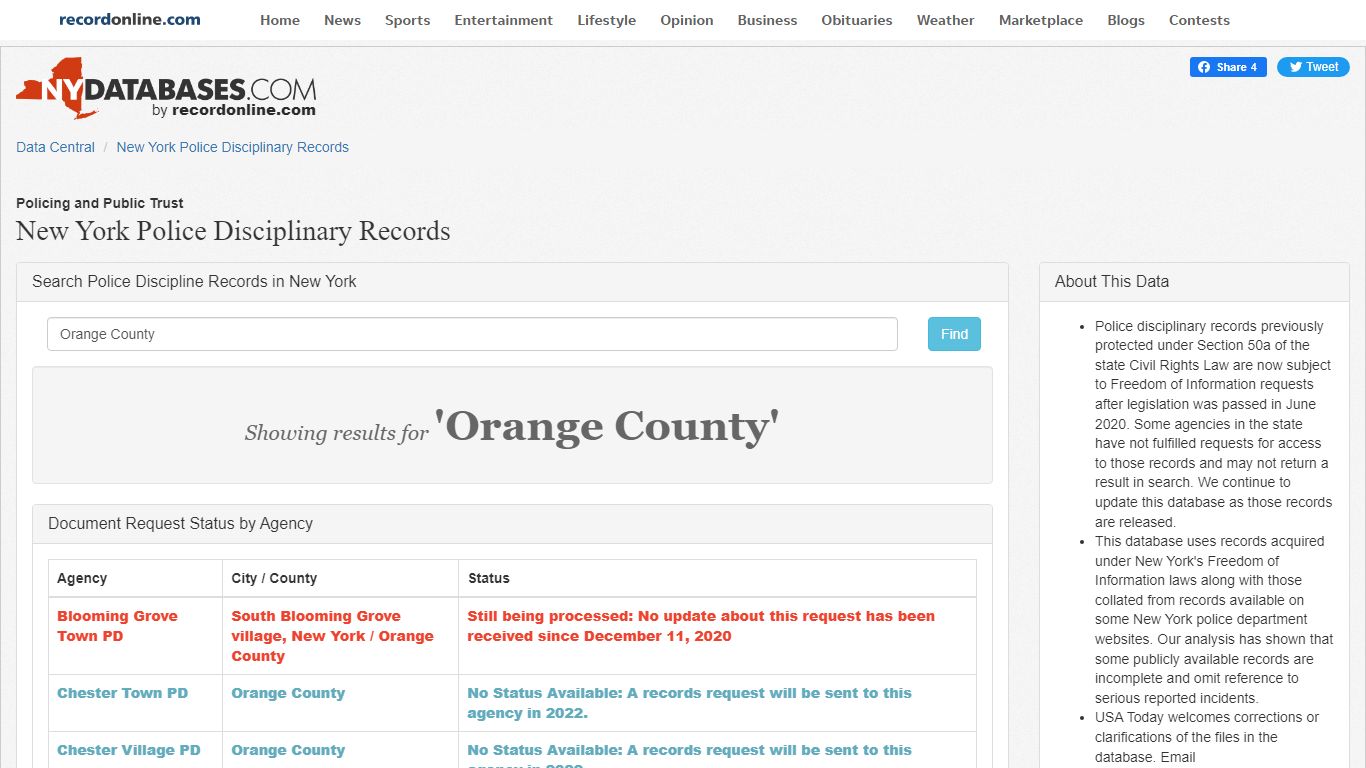Open the Entertainment section
1366x768 pixels.
pyautogui.click(x=504, y=20)
